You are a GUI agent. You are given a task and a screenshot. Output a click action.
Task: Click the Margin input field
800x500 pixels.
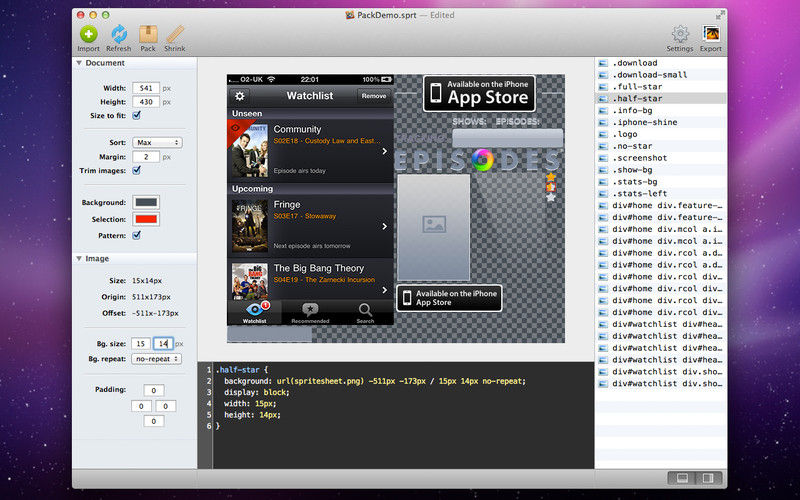click(146, 157)
